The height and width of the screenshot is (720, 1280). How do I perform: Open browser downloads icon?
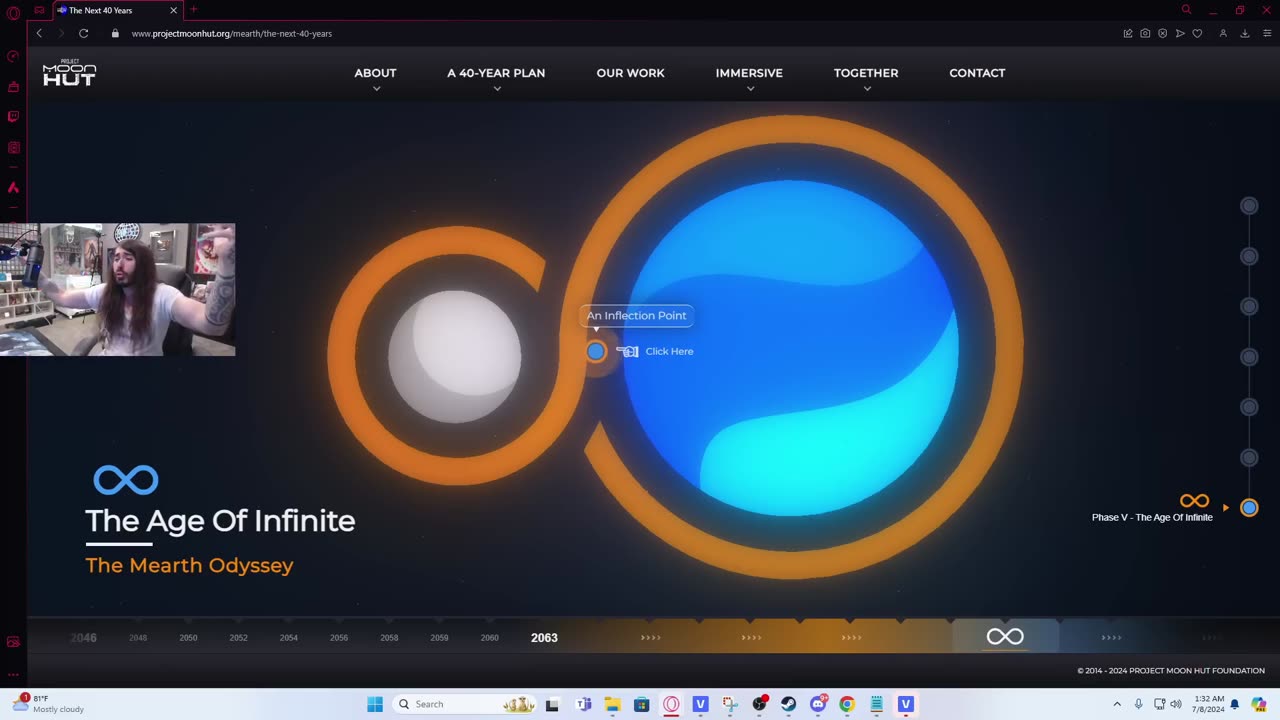coord(1245,33)
